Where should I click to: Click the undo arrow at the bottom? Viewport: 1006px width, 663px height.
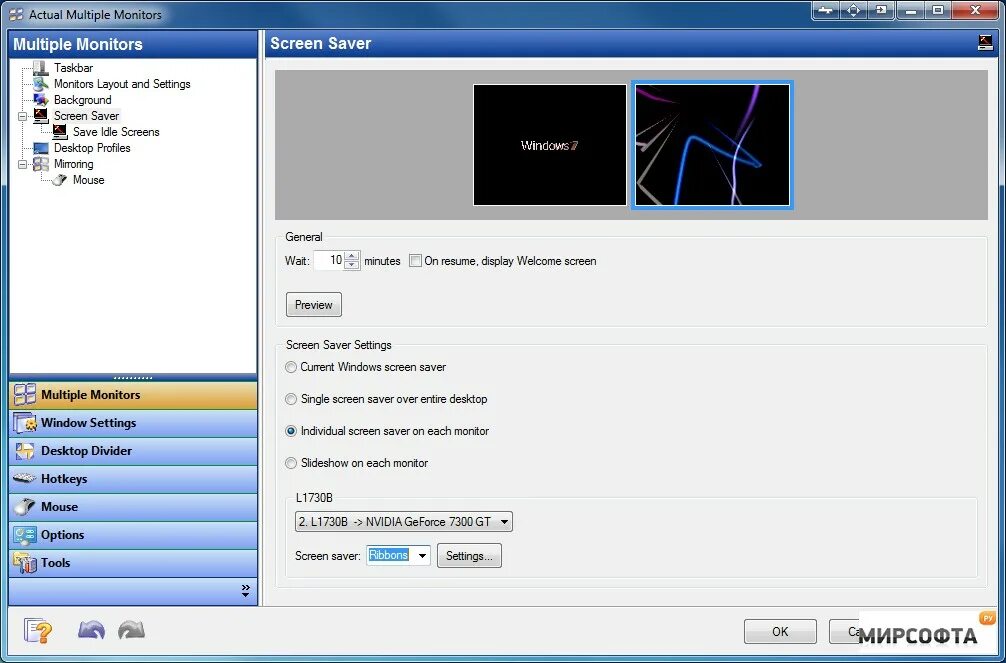tap(91, 630)
